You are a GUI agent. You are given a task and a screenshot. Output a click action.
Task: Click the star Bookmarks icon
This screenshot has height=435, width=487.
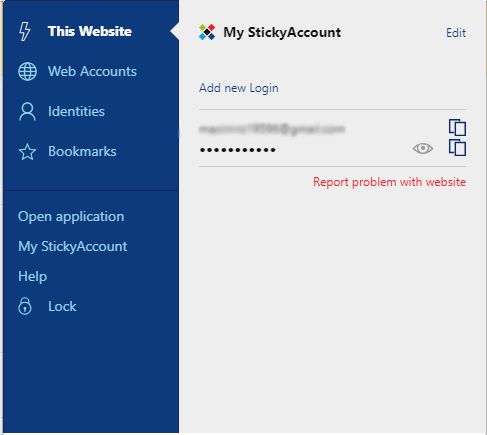pyautogui.click(x=27, y=152)
